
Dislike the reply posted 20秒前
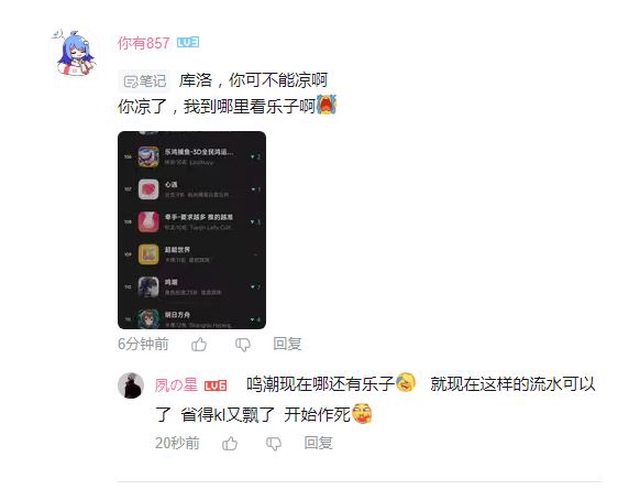point(273,443)
